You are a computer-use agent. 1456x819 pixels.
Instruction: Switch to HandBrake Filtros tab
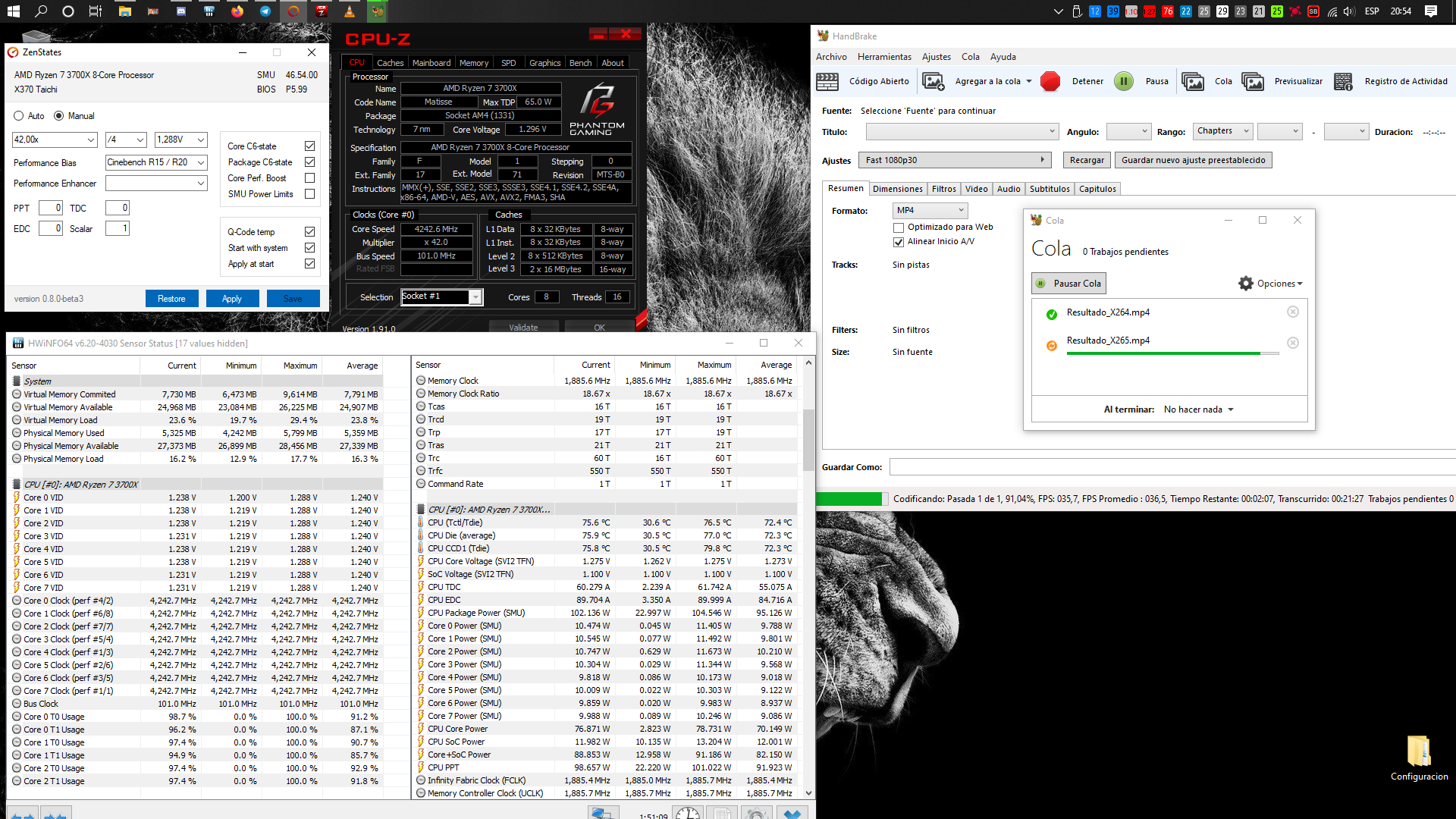click(x=943, y=189)
